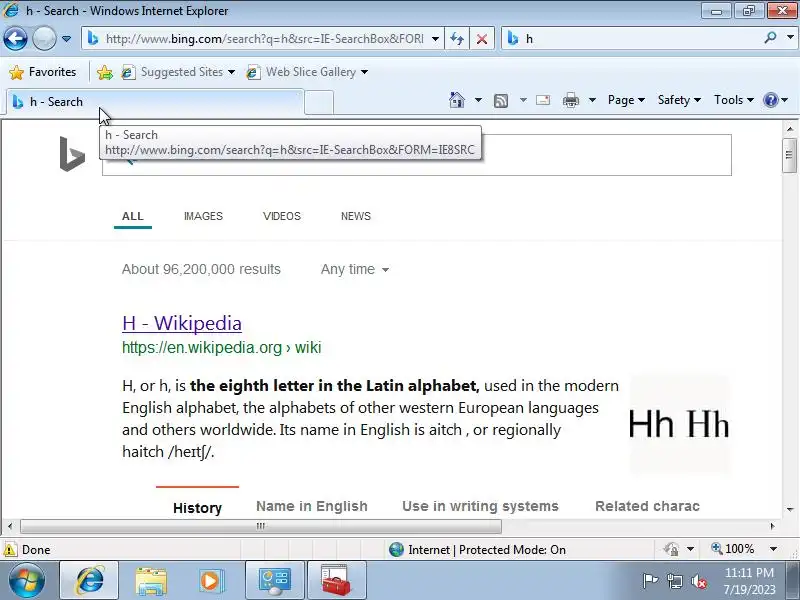Viewport: 800px width, 600px height.
Task: Click the Windows Start orb
Action: click(27, 581)
